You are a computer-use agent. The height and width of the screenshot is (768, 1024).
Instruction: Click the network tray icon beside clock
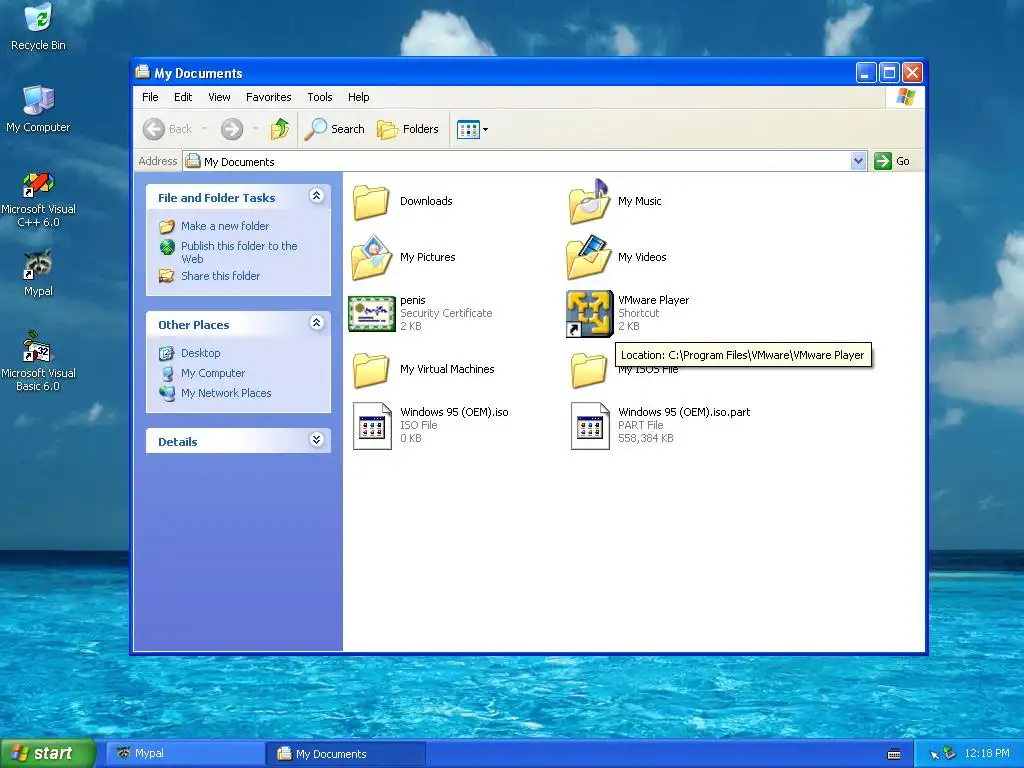point(949,754)
